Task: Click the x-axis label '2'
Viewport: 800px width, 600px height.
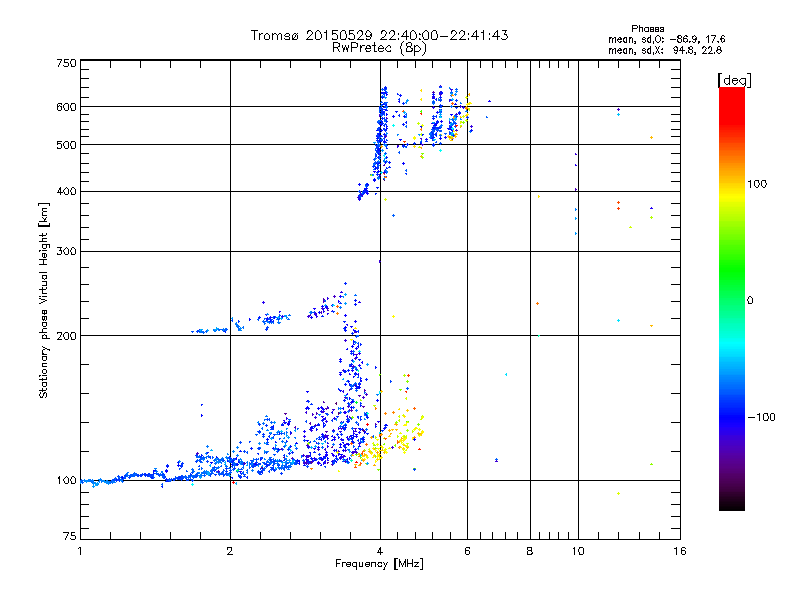Action: (230, 551)
